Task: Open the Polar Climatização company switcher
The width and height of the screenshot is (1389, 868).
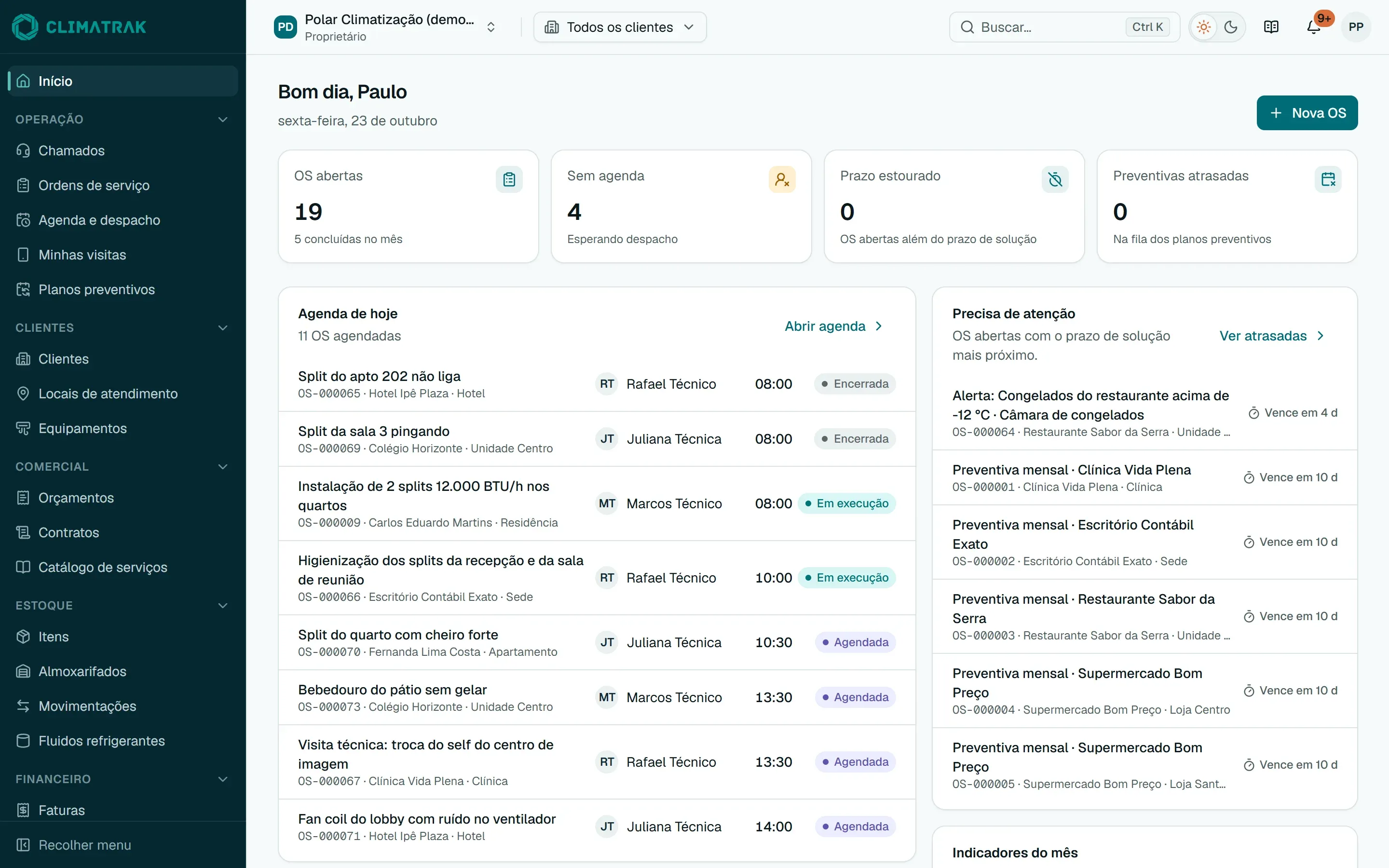Action: [385, 27]
